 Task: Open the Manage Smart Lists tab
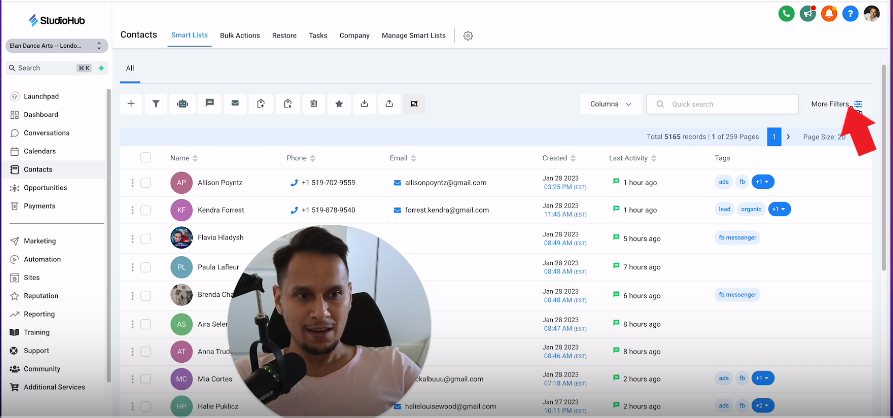pyautogui.click(x=413, y=35)
